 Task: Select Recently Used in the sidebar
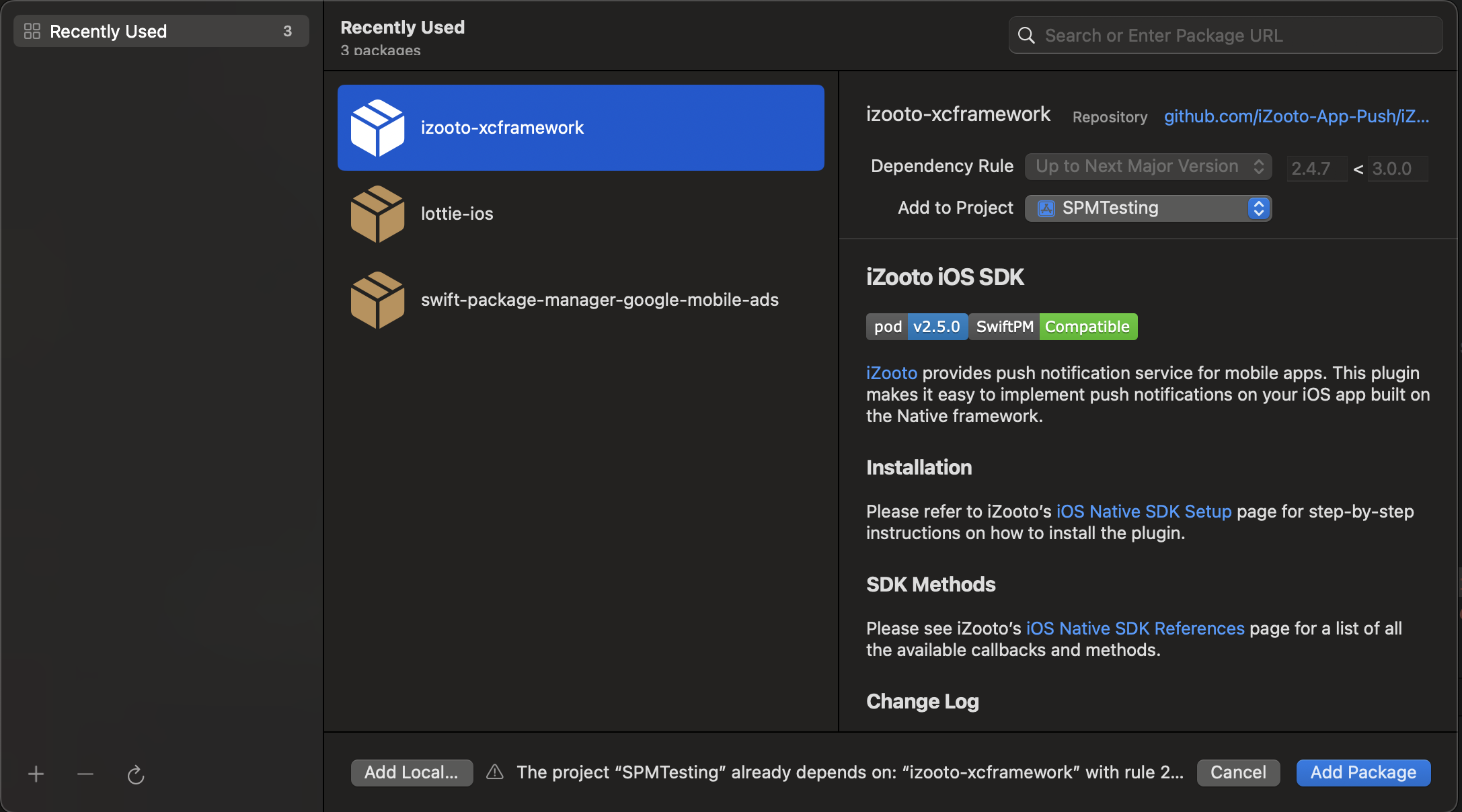[161, 32]
